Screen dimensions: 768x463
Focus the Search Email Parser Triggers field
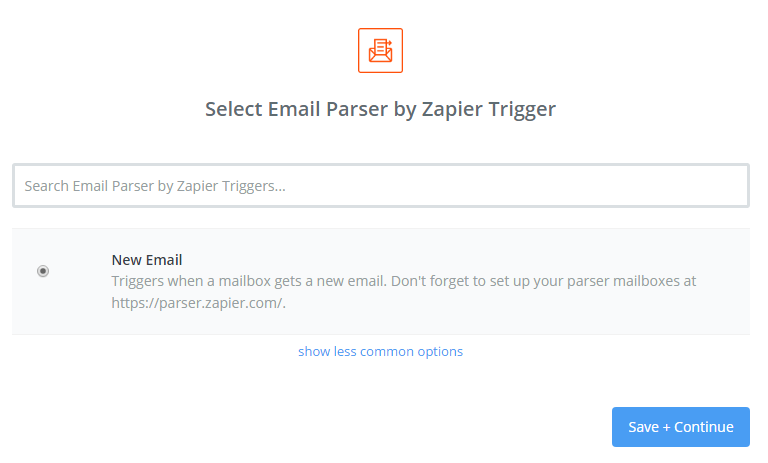[380, 186]
